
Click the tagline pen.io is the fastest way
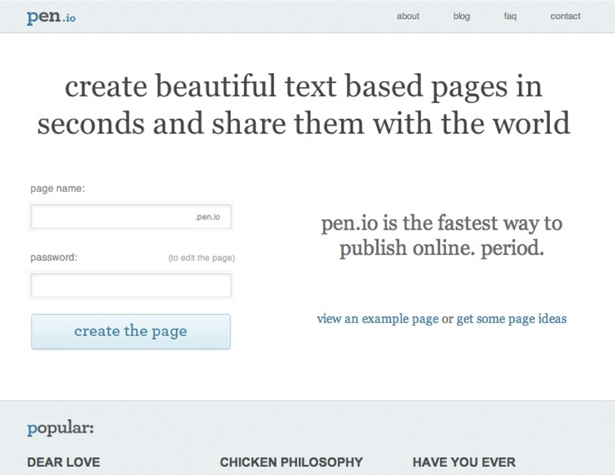pos(442,235)
